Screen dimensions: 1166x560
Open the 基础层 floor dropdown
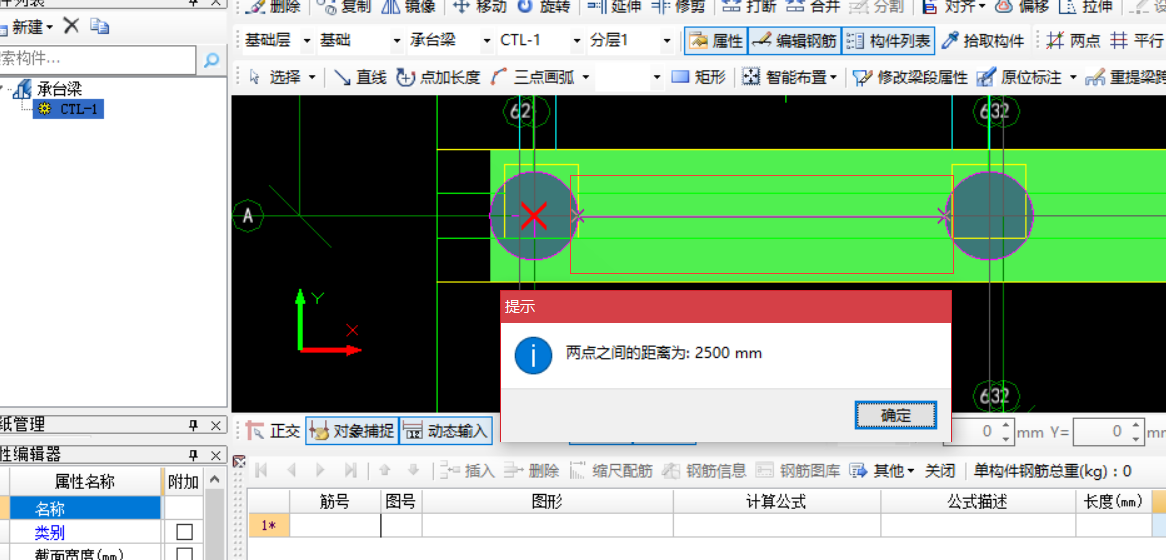[x=307, y=41]
